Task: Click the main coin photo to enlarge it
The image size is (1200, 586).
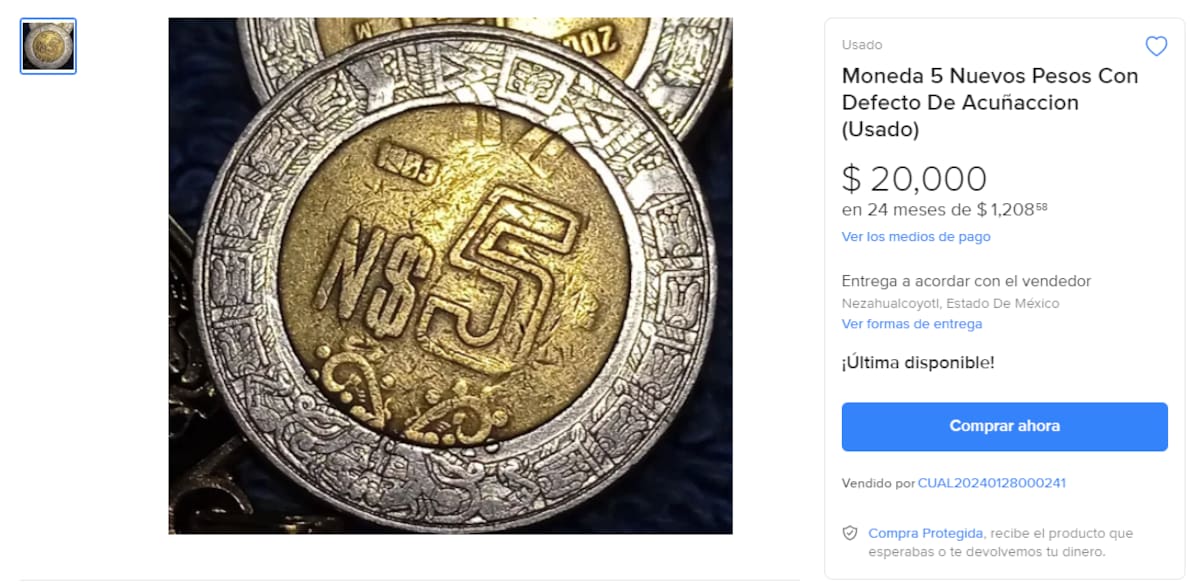Action: pyautogui.click(x=450, y=280)
